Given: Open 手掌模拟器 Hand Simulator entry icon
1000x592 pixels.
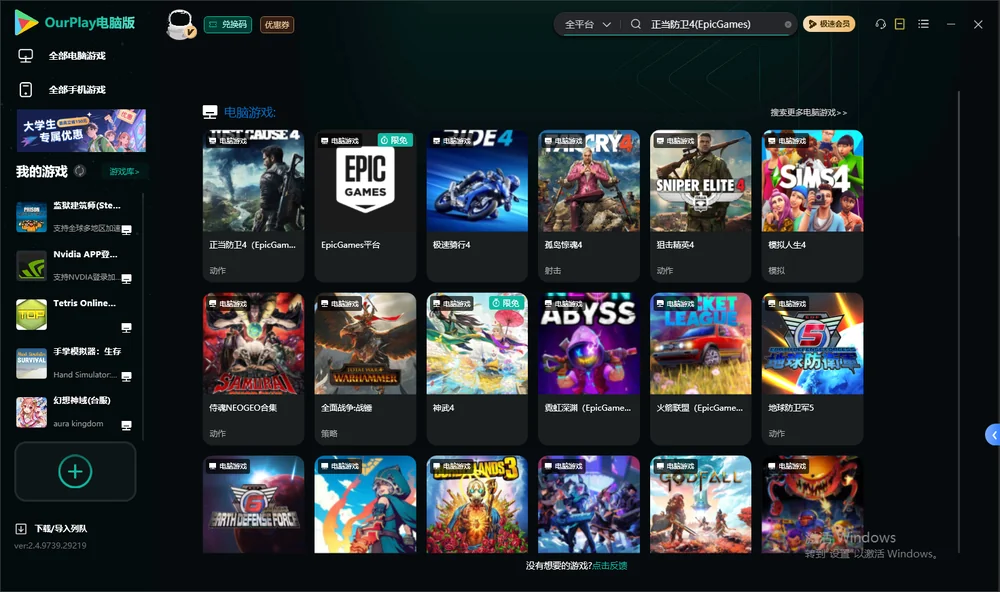Looking at the screenshot, I should coord(31,363).
